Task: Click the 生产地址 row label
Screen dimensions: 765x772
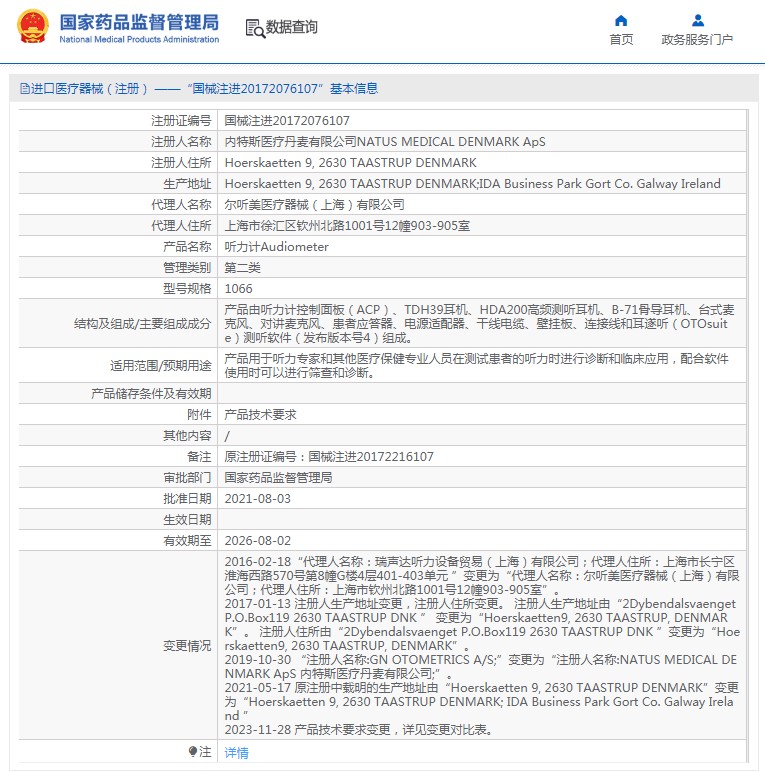Action: (187, 184)
